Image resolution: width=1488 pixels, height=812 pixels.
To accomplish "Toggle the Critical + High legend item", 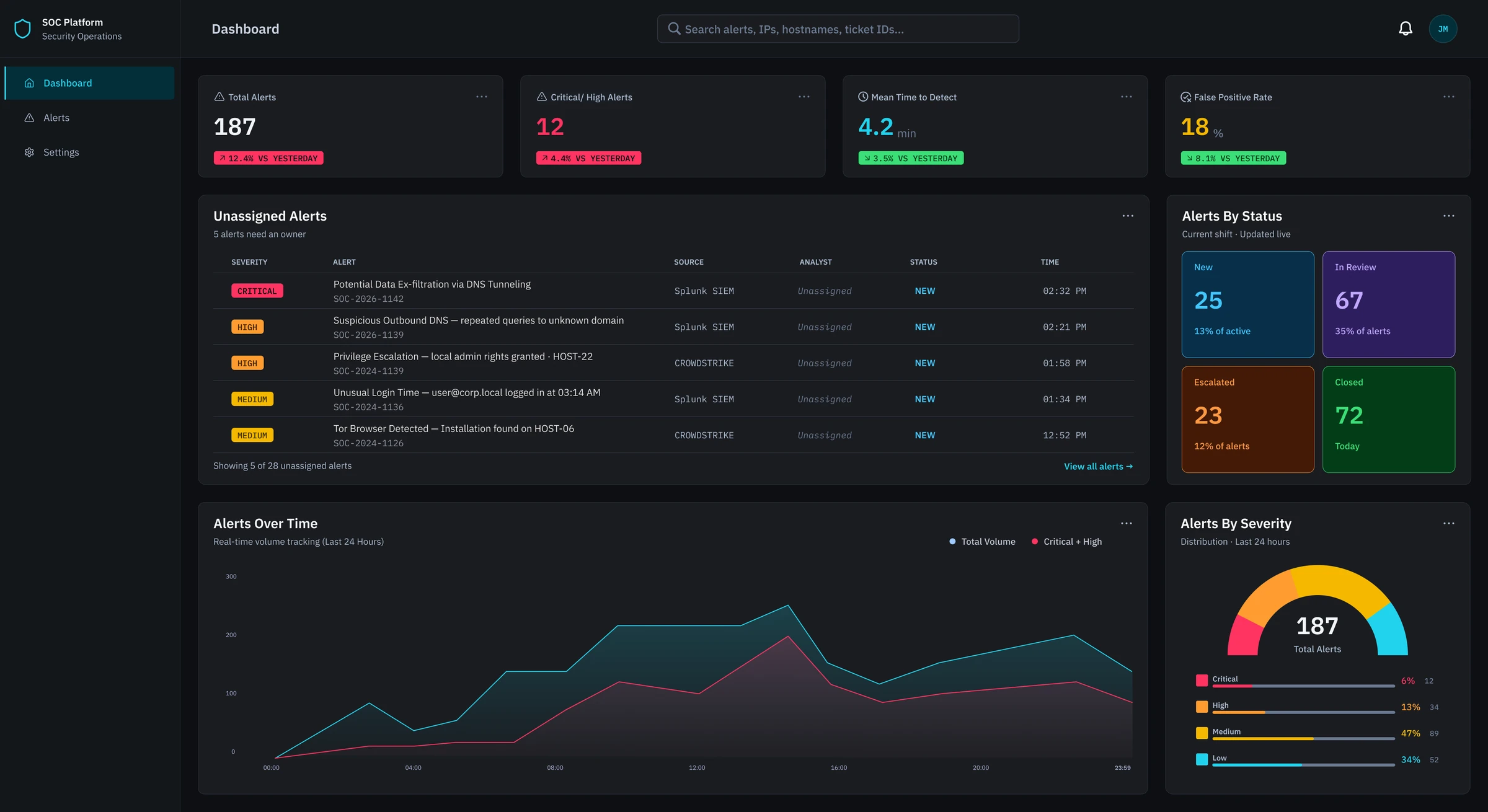I will [x=1066, y=542].
